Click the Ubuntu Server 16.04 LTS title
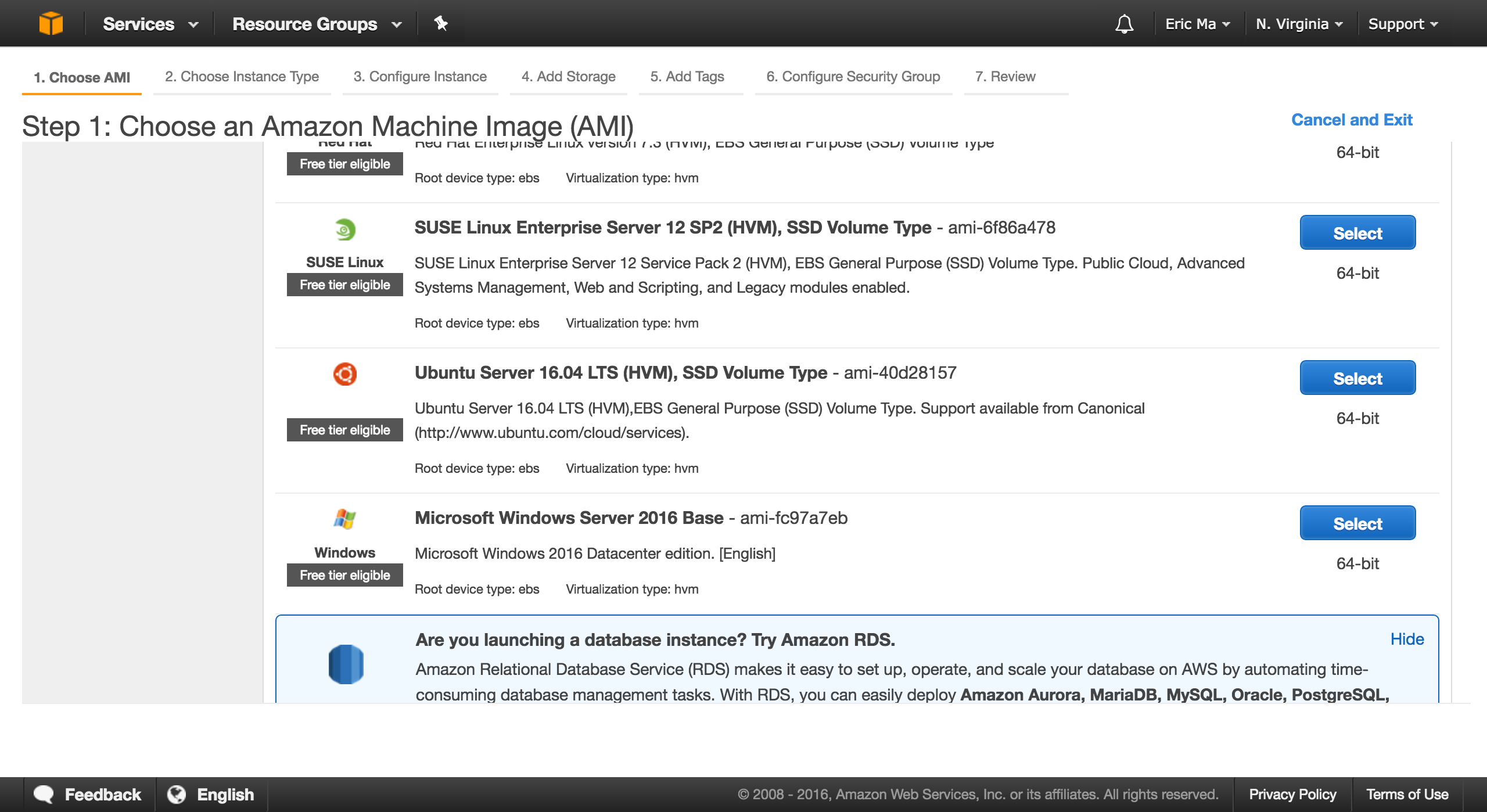The width and height of the screenshot is (1487, 812). tap(621, 373)
